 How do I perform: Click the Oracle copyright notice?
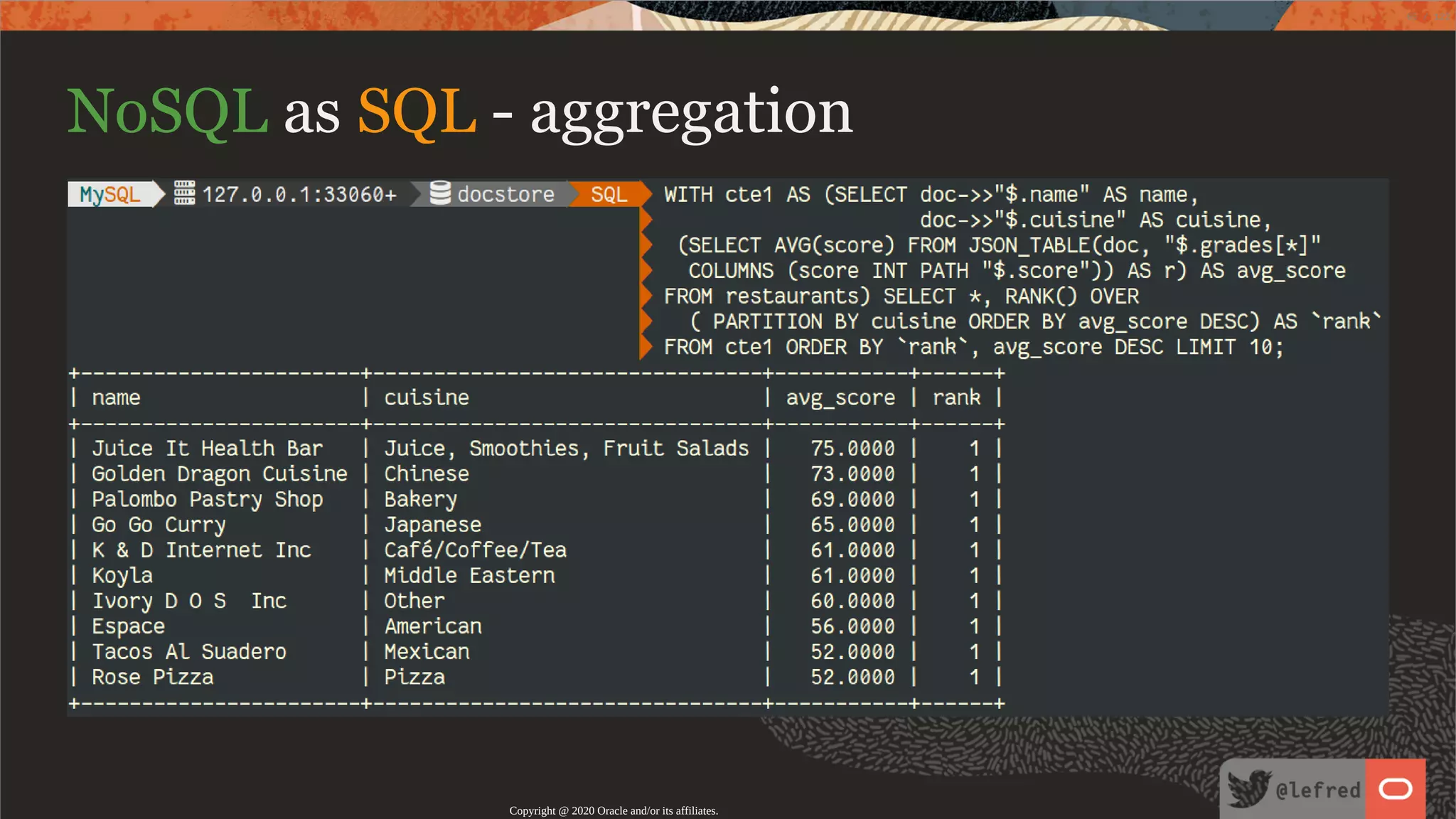click(x=613, y=810)
